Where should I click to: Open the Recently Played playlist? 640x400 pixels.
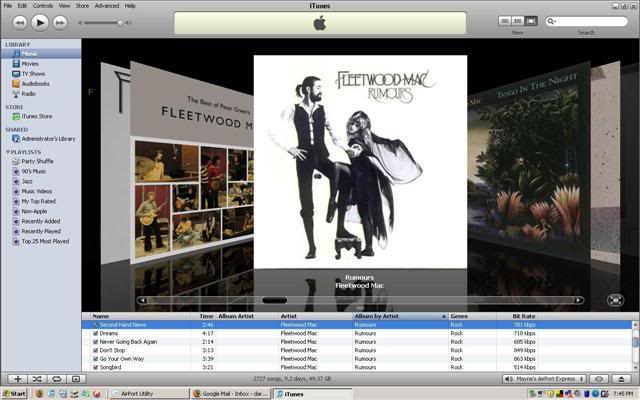point(41,231)
